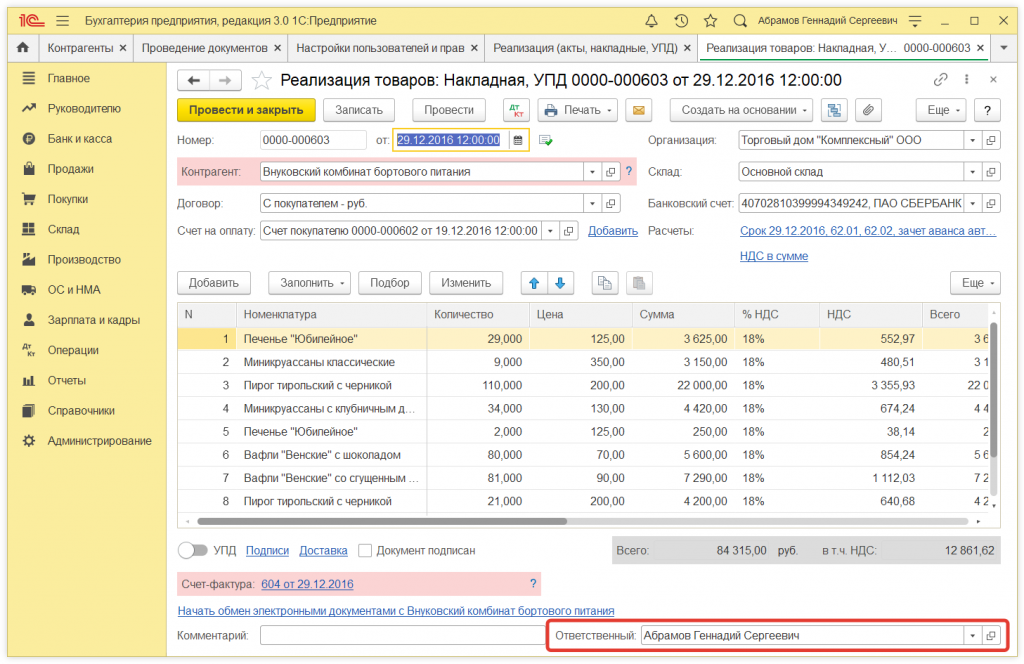Click the move row up arrow
The image size is (1024, 664).
534,283
